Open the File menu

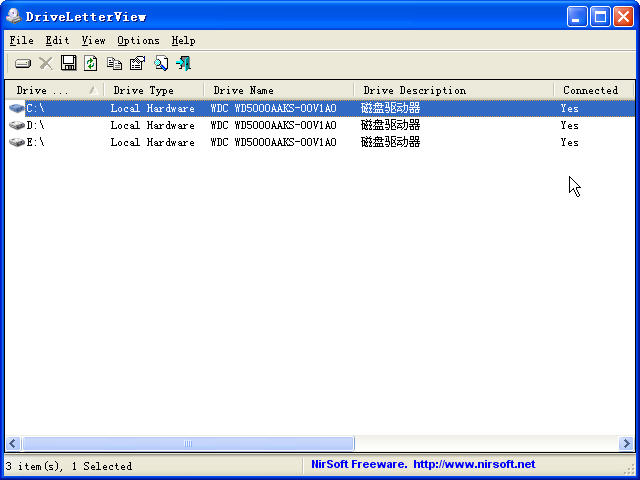click(21, 40)
